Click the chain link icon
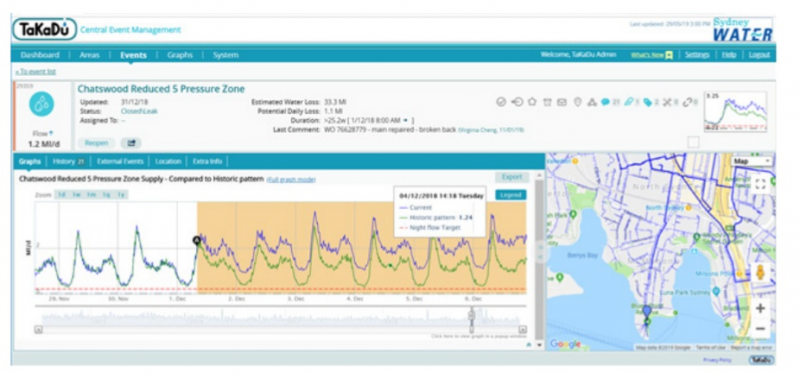 coord(687,102)
